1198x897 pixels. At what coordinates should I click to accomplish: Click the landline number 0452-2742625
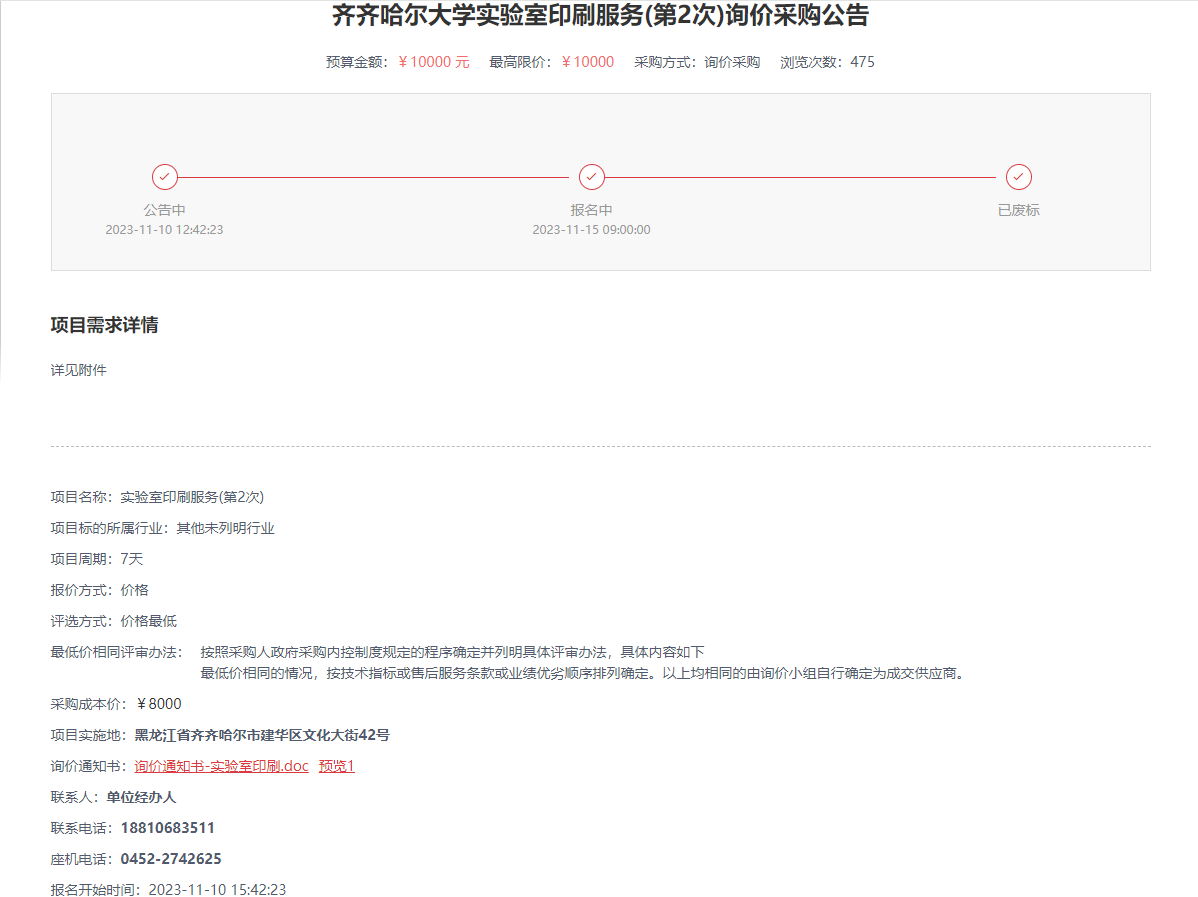[x=171, y=859]
